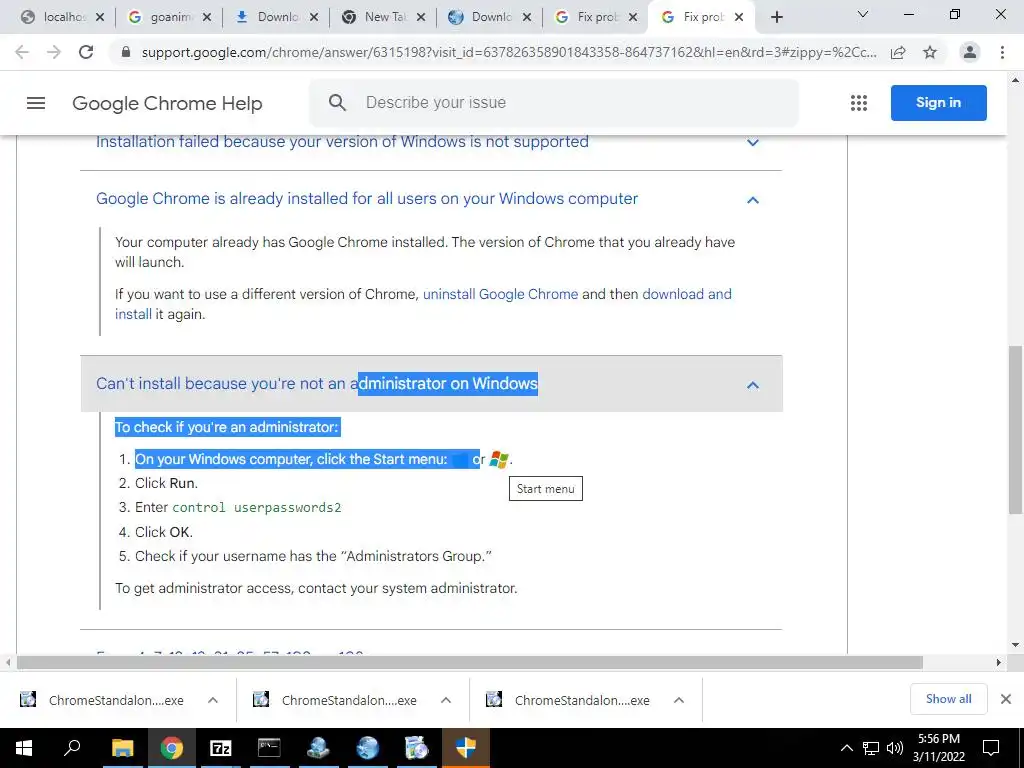This screenshot has width=1024, height=768.
Task: Click the search magnifier icon
Action: [x=337, y=103]
